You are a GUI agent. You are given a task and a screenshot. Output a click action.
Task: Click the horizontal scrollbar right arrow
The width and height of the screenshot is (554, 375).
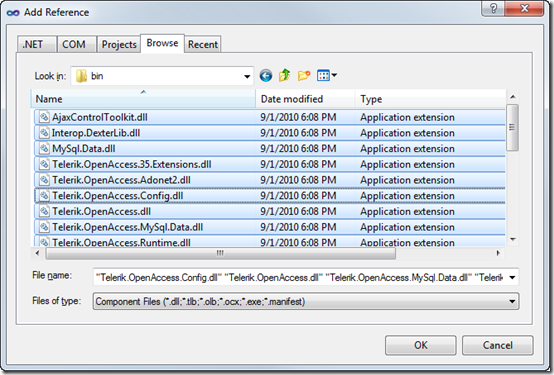click(x=498, y=253)
